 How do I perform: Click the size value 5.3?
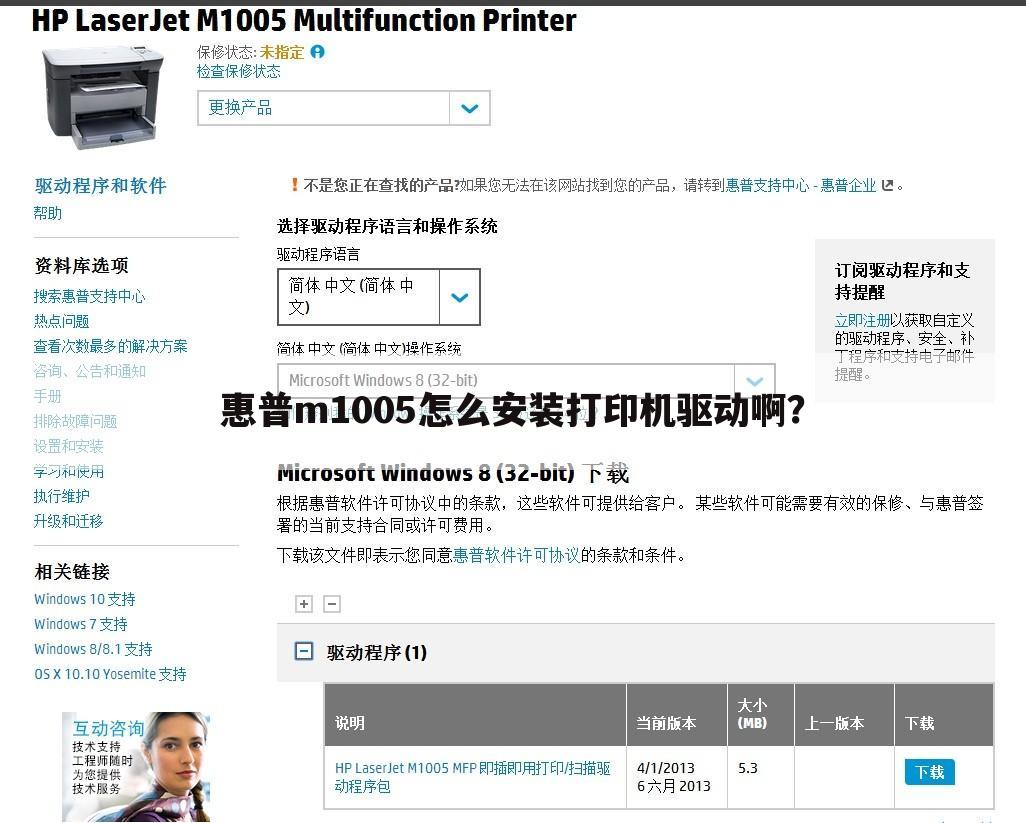748,768
